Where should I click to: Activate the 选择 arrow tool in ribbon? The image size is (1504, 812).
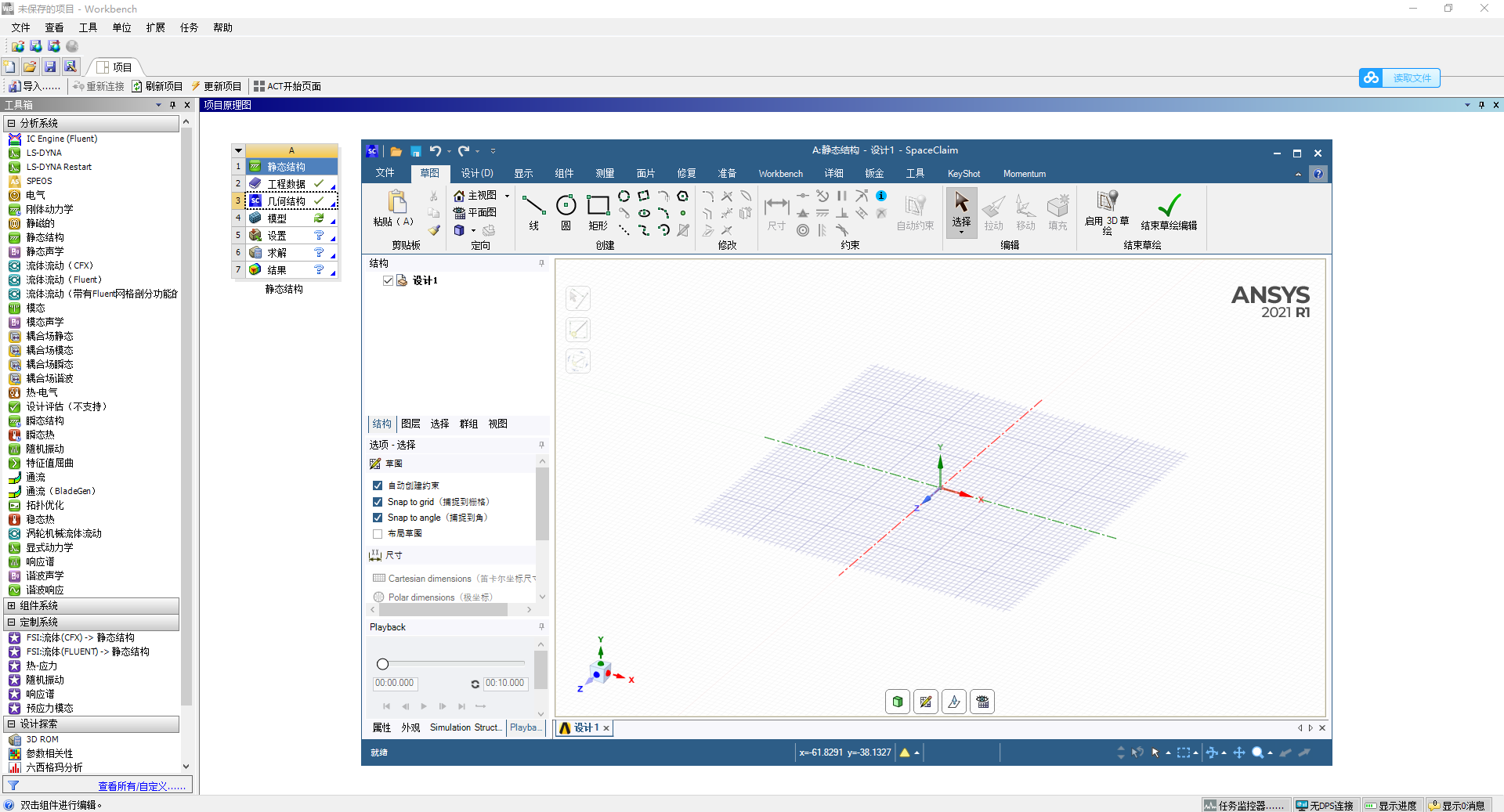tap(961, 211)
